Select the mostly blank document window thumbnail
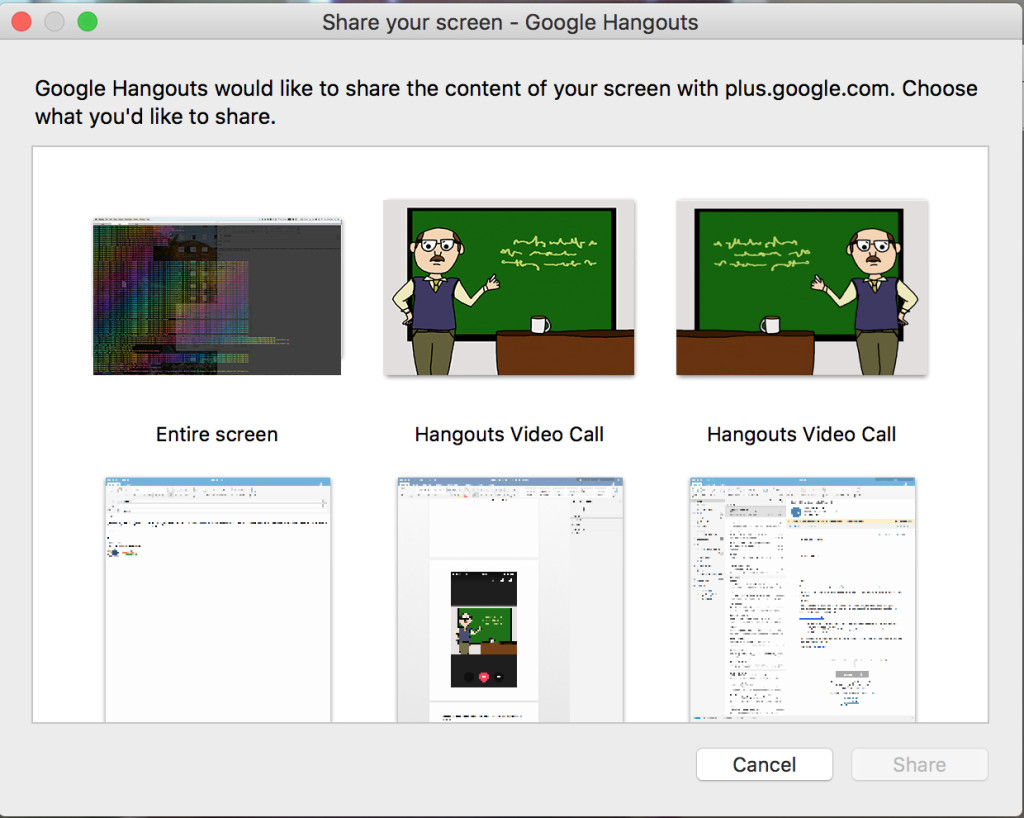Image resolution: width=1024 pixels, height=818 pixels. tap(217, 598)
